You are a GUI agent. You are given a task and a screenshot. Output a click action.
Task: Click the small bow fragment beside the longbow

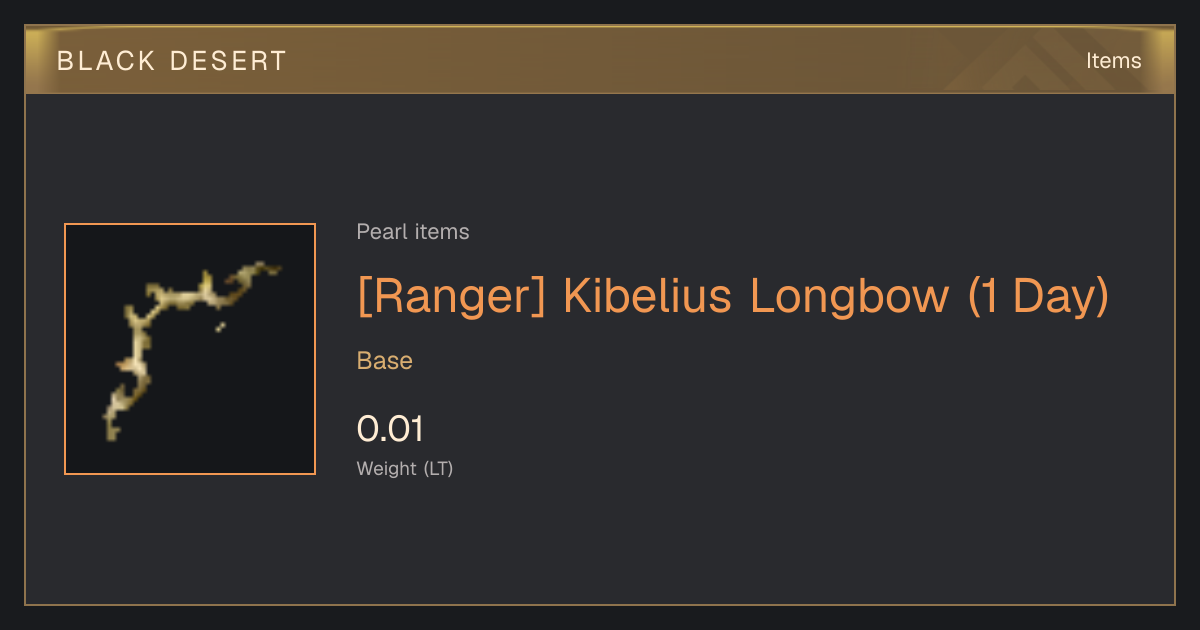point(220,327)
